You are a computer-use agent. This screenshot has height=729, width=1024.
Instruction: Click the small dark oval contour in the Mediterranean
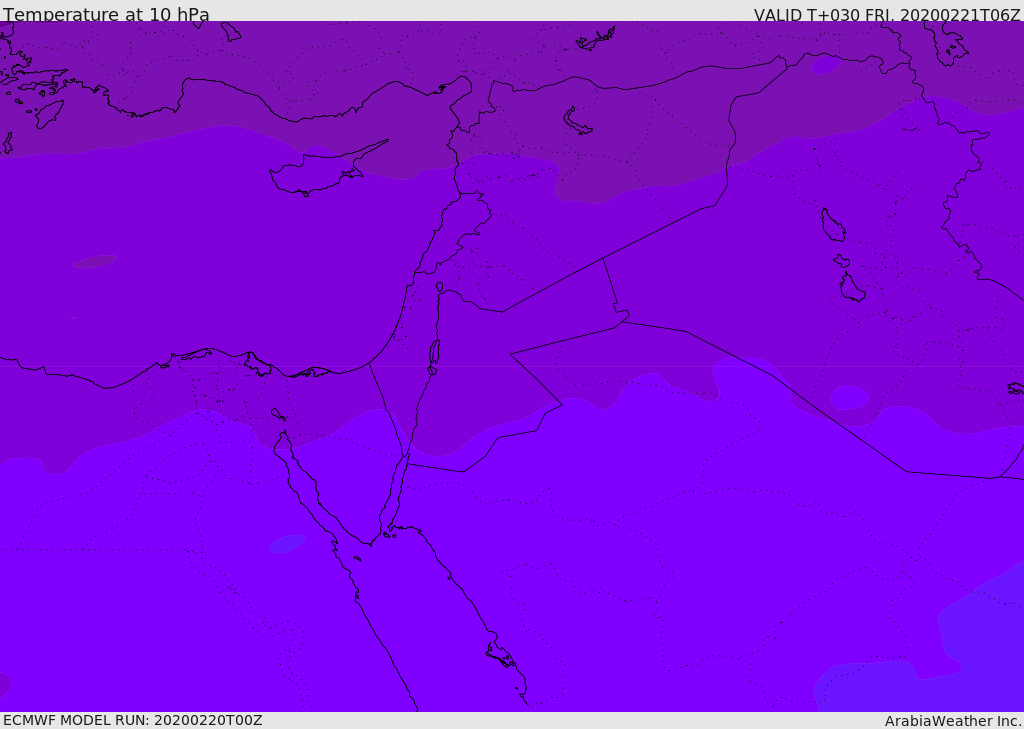coord(95,261)
